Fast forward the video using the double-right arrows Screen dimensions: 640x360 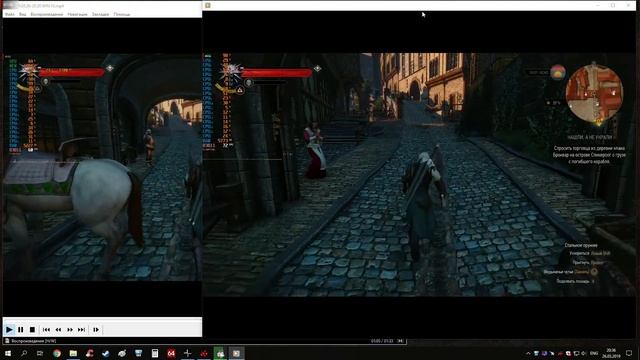pyautogui.click(x=70, y=329)
